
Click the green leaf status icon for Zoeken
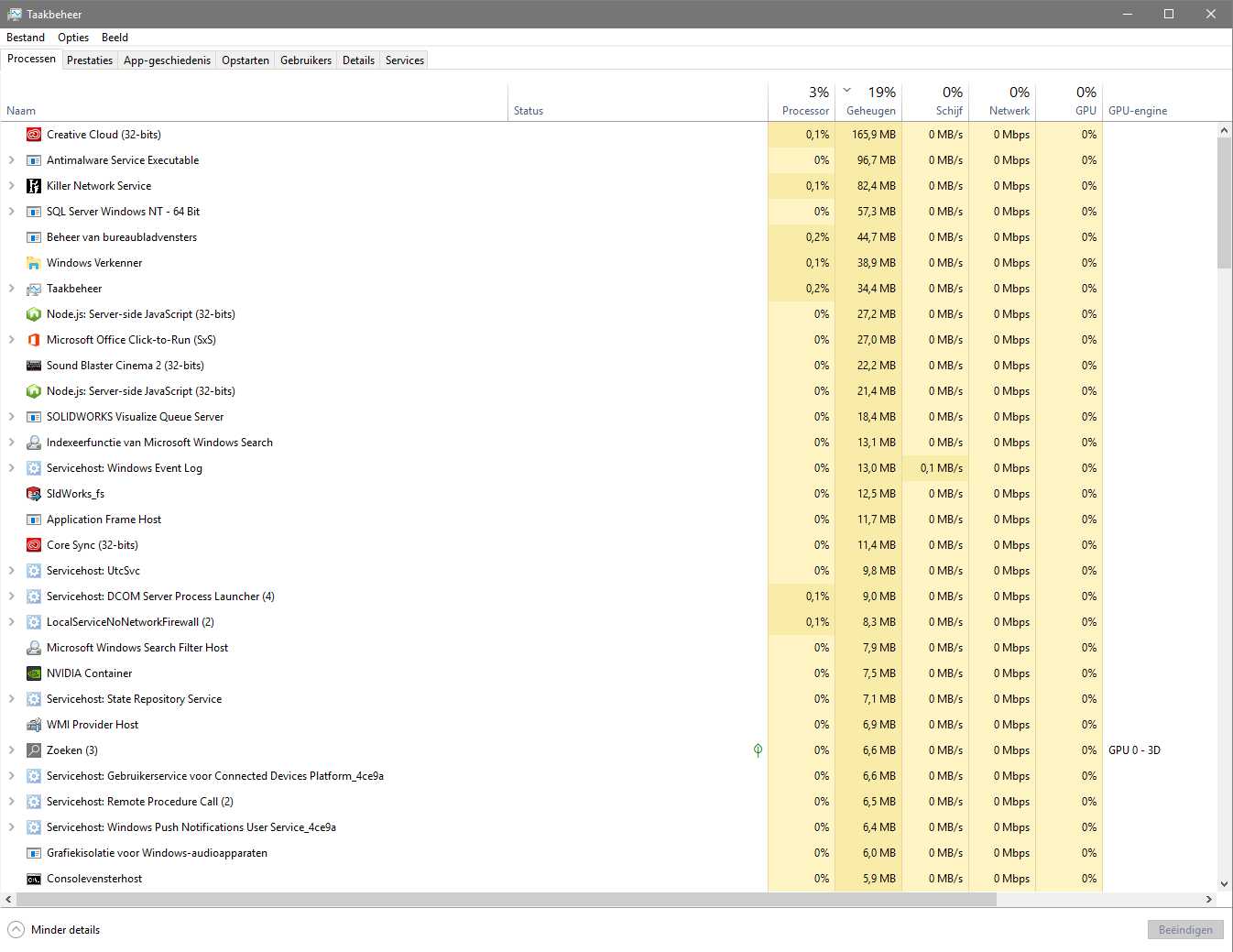[x=758, y=750]
